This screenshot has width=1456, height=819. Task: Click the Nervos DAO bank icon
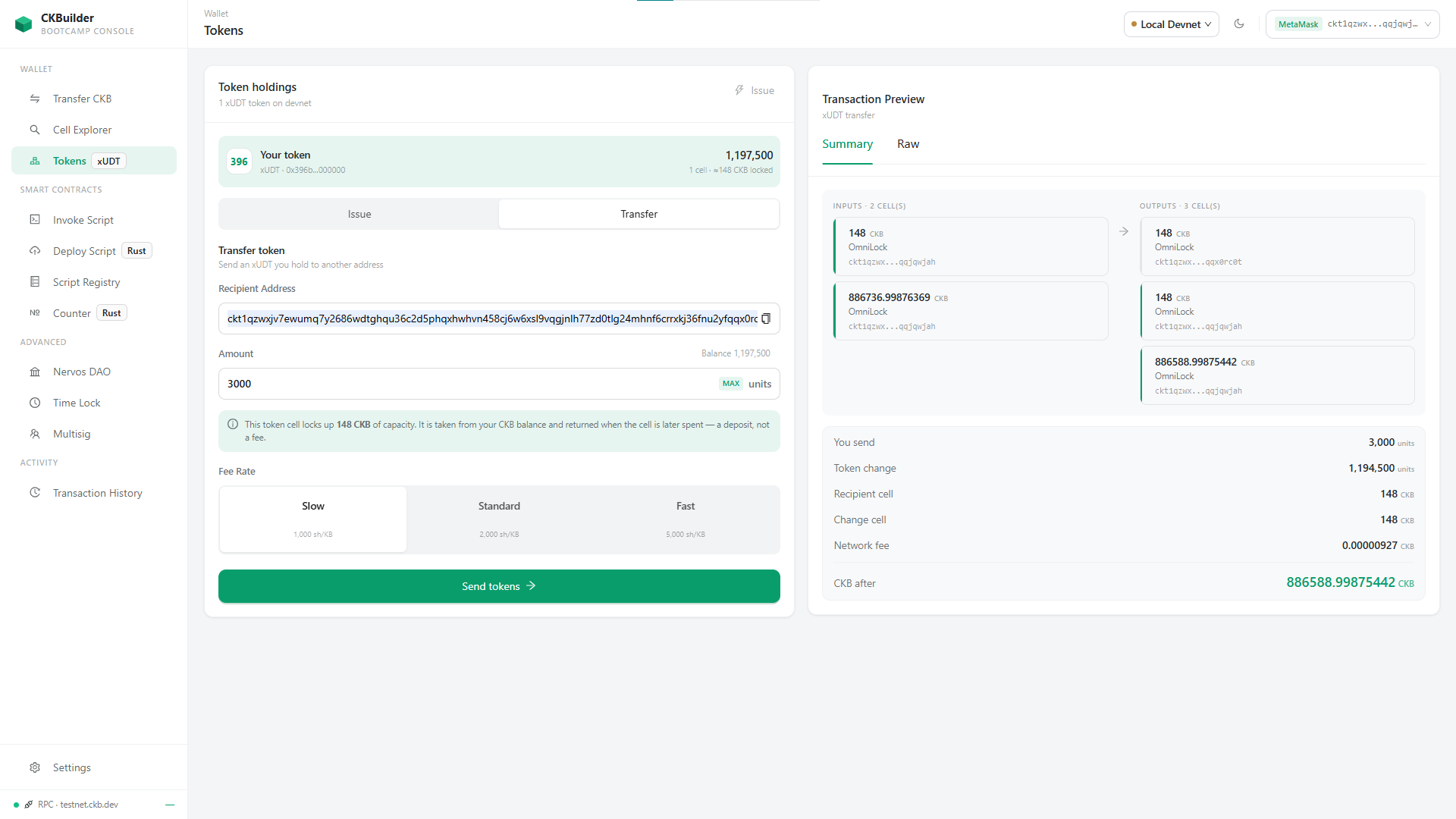click(x=35, y=372)
